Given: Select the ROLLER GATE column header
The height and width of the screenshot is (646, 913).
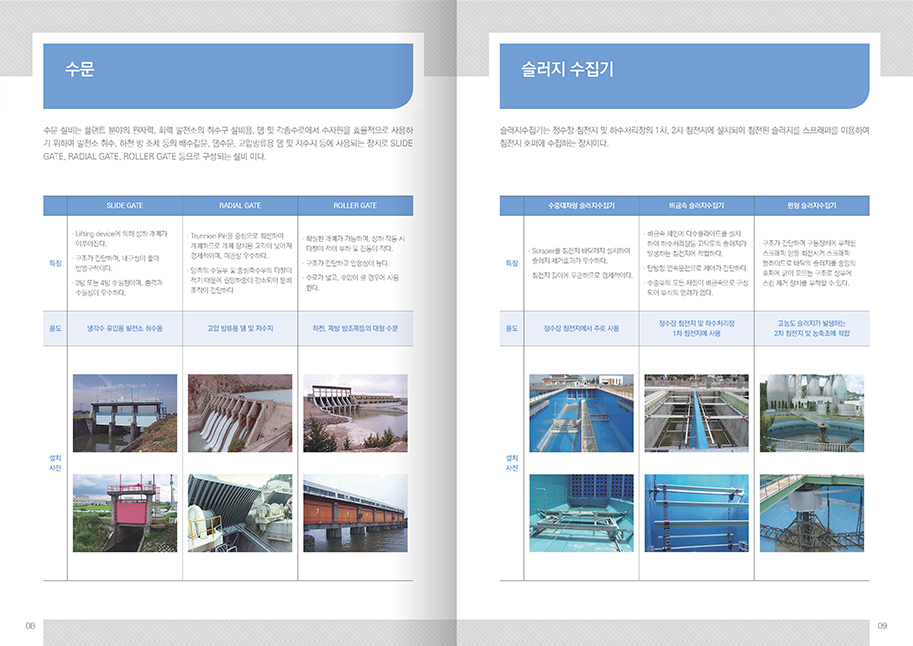Looking at the screenshot, I should 355,205.
